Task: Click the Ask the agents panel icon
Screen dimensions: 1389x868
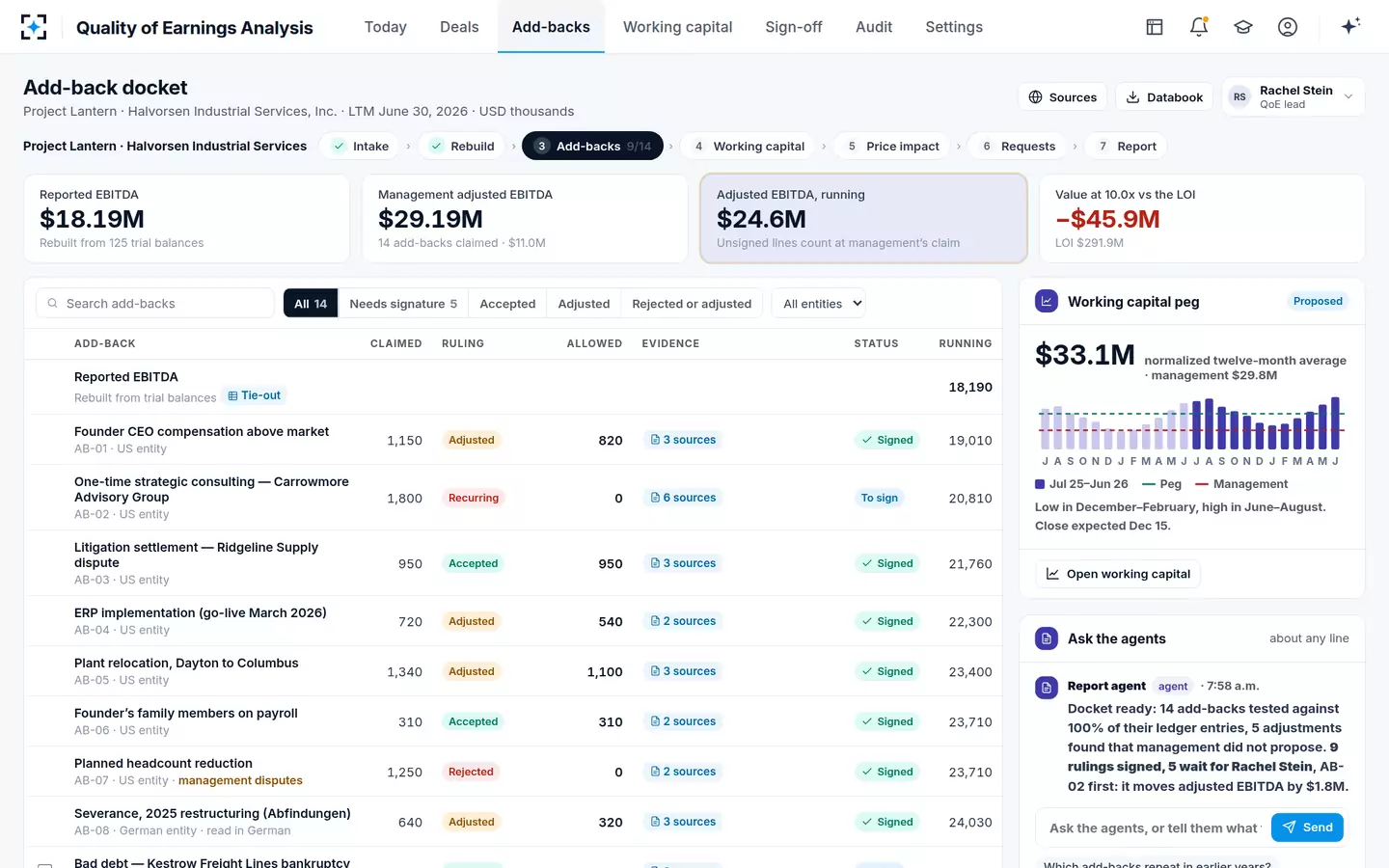Action: pyautogui.click(x=1047, y=638)
